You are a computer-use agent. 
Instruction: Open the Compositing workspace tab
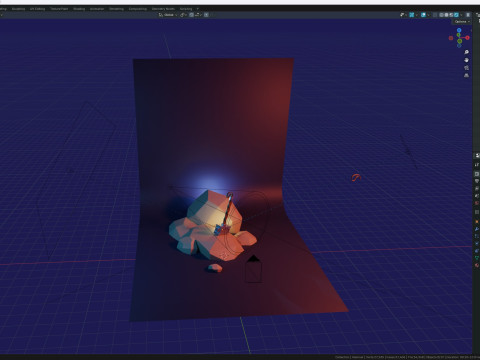[138, 9]
